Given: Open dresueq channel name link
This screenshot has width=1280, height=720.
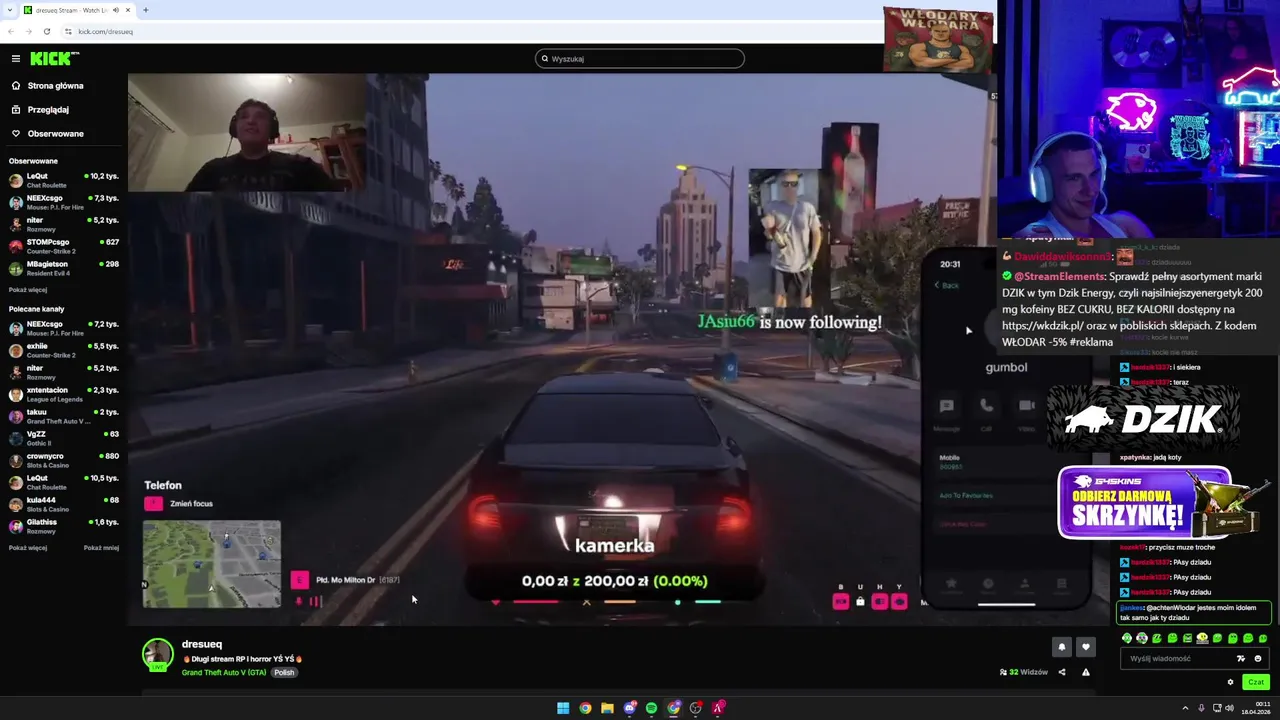Looking at the screenshot, I should (x=202, y=644).
